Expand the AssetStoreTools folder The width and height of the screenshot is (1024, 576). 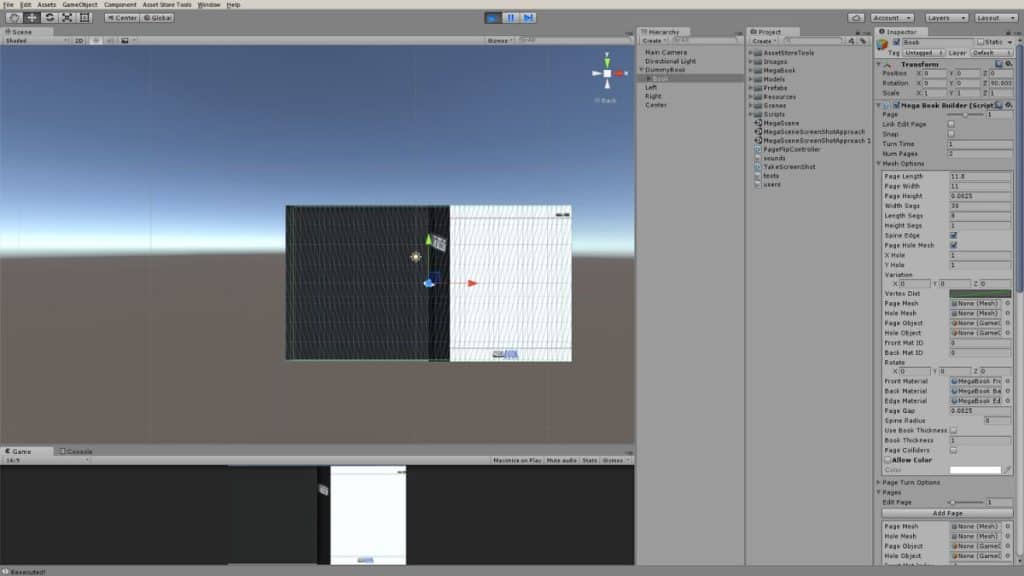point(750,53)
